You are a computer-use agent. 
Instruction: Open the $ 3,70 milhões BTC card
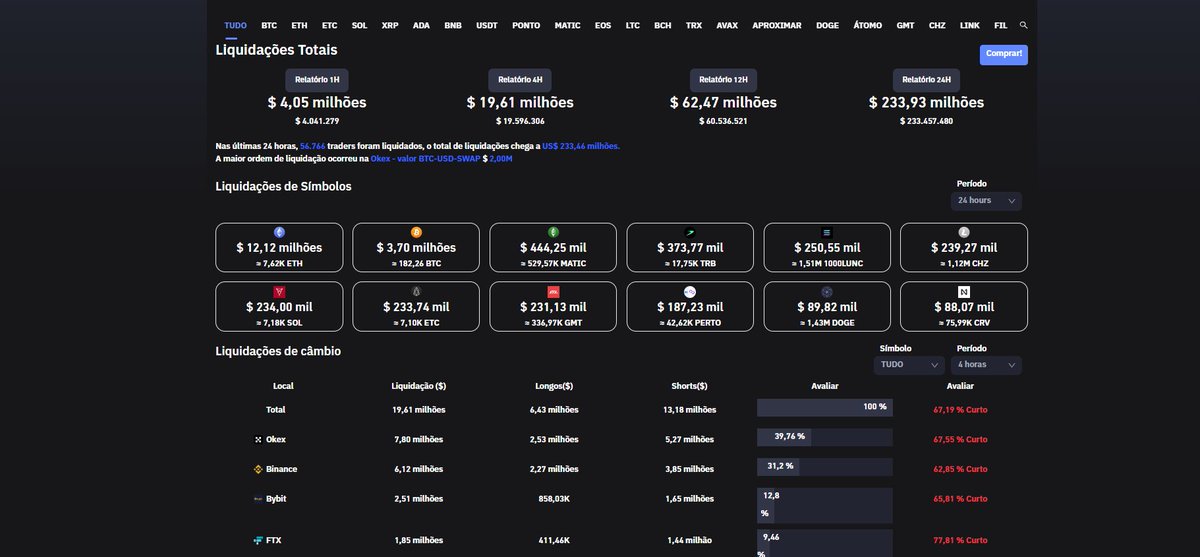[x=416, y=247]
